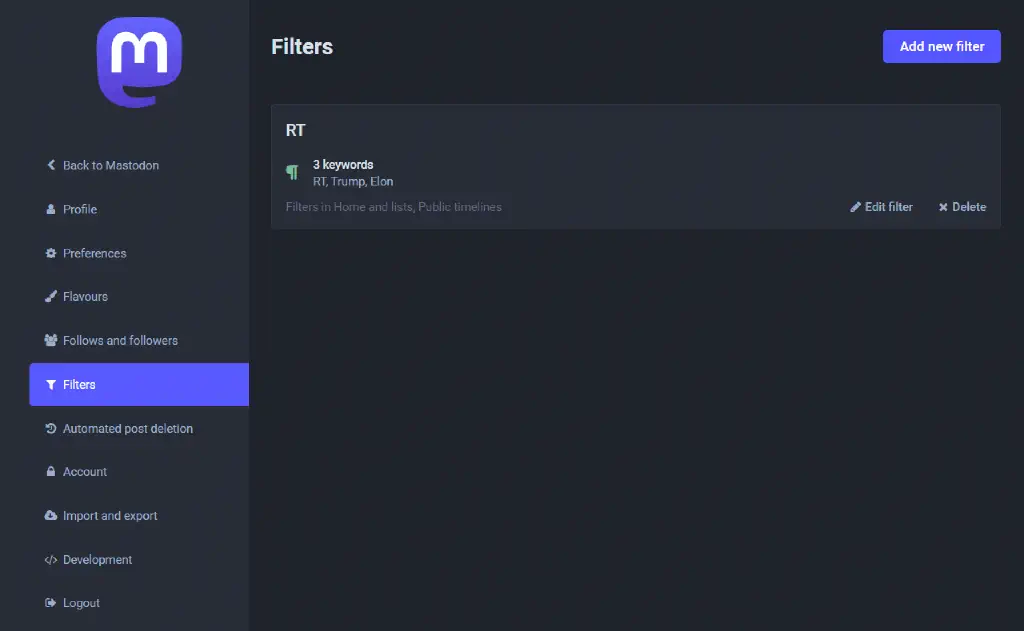
Task: Click the cloud icon beside Import and export
Action: pos(51,515)
